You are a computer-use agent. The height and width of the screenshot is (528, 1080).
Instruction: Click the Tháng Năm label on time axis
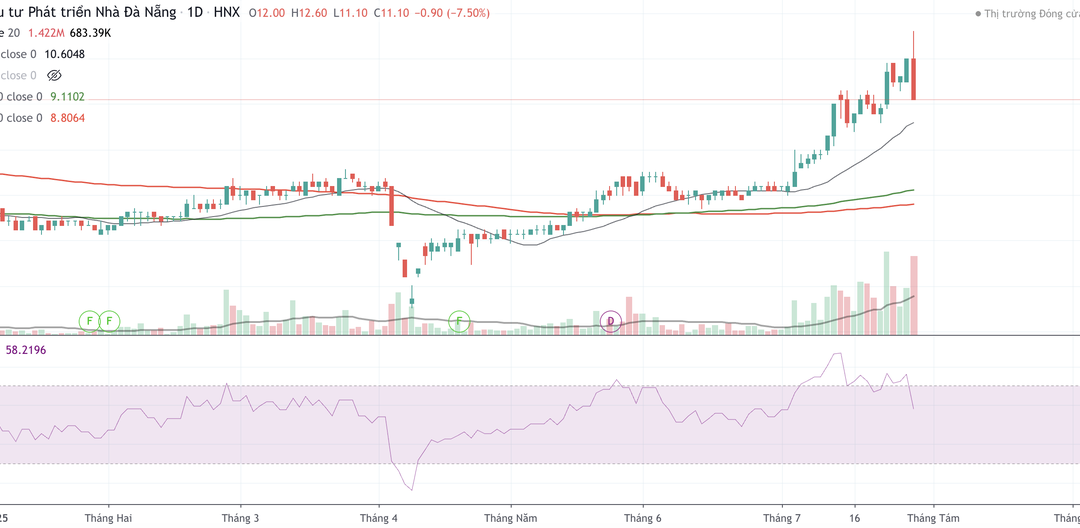(511, 516)
